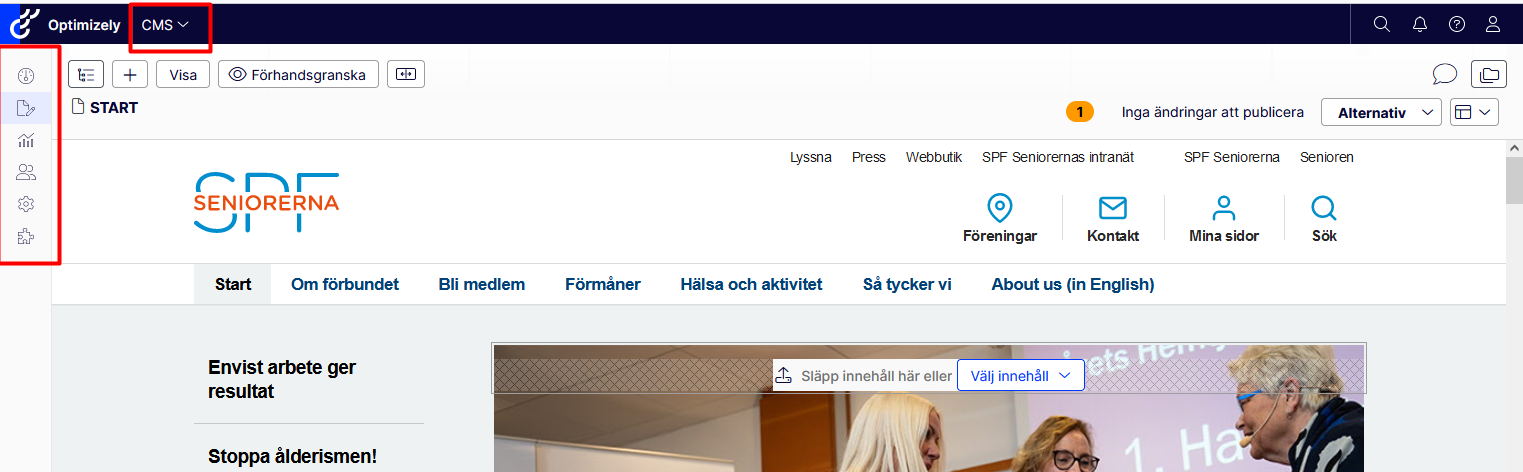Open the reports chart icon in sidebar
The width and height of the screenshot is (1523, 472).
click(26, 140)
